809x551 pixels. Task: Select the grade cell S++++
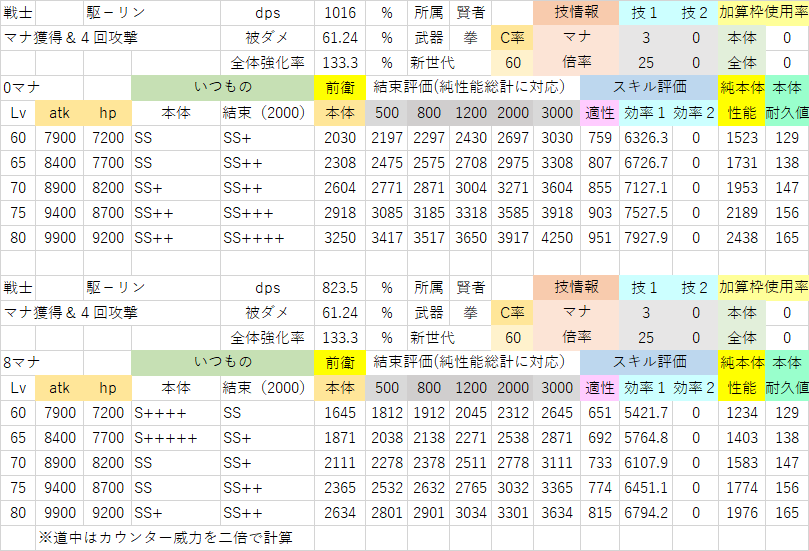(176, 413)
